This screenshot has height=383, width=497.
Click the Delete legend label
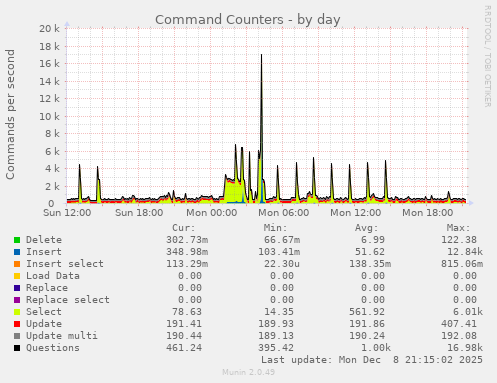pos(44,240)
